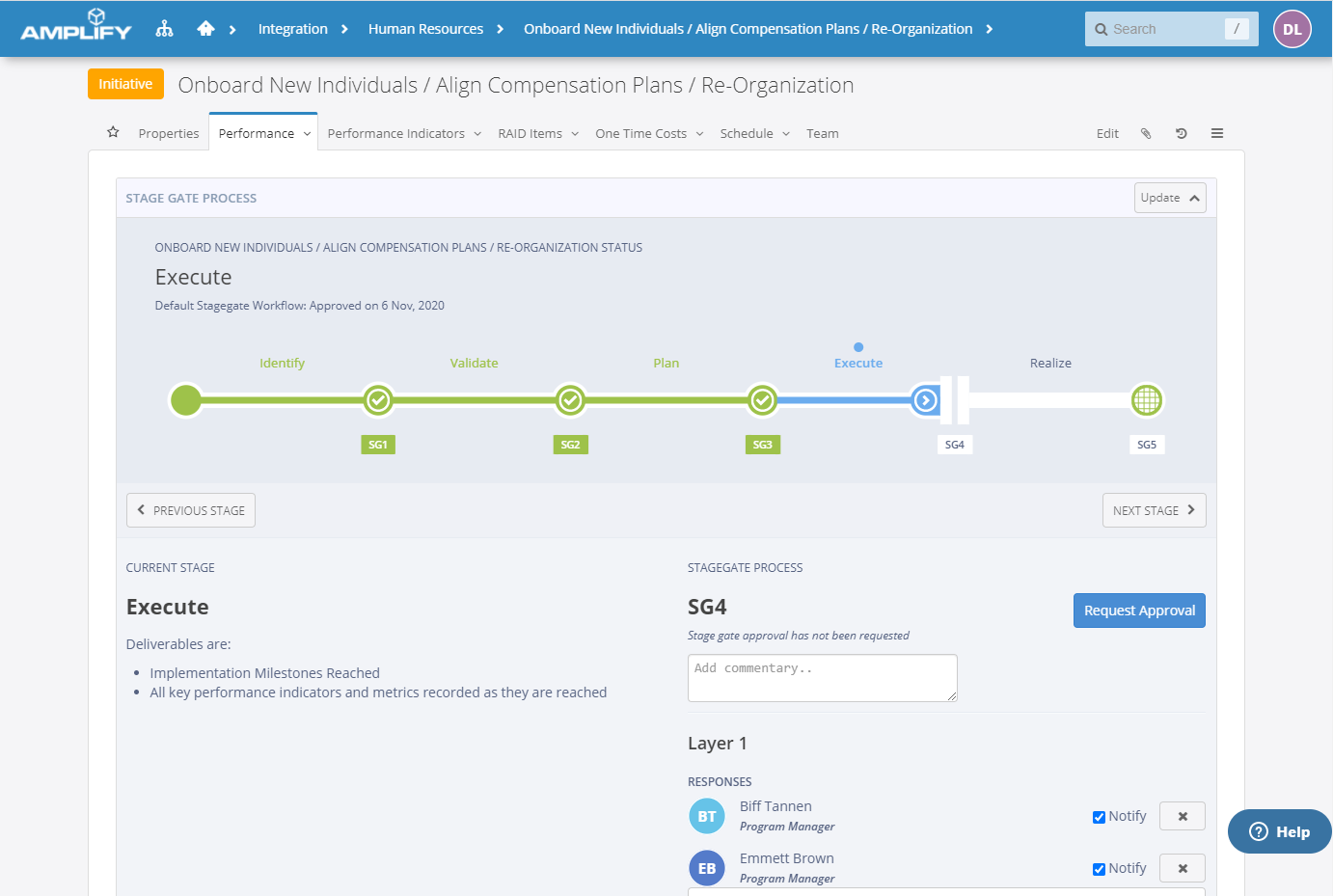Click the SG5 final gate node
Viewport: 1333px width, 896px height.
[x=1147, y=399]
